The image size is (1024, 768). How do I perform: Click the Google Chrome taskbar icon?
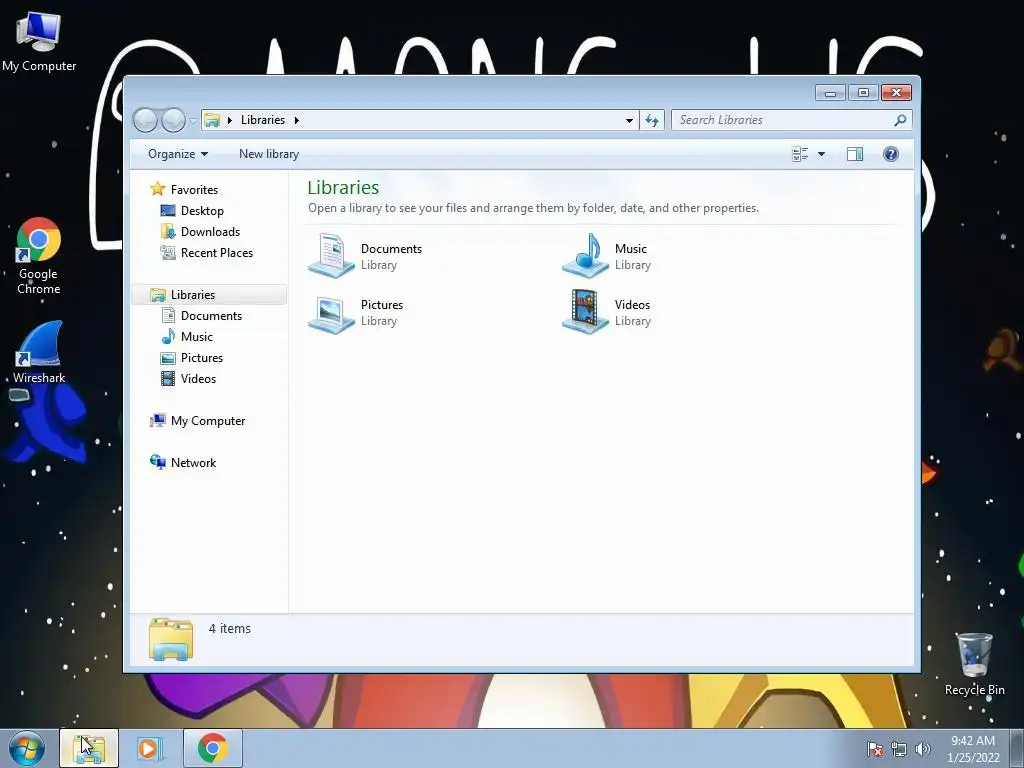(212, 748)
